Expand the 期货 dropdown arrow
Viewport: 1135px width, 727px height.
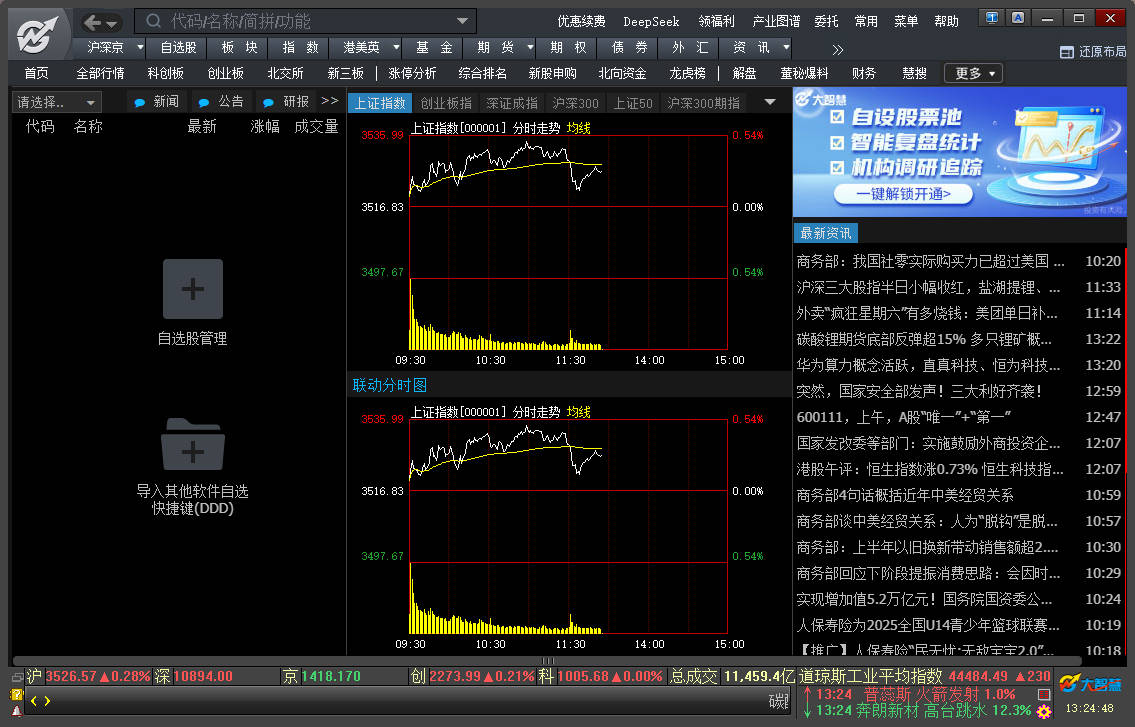click(530, 48)
